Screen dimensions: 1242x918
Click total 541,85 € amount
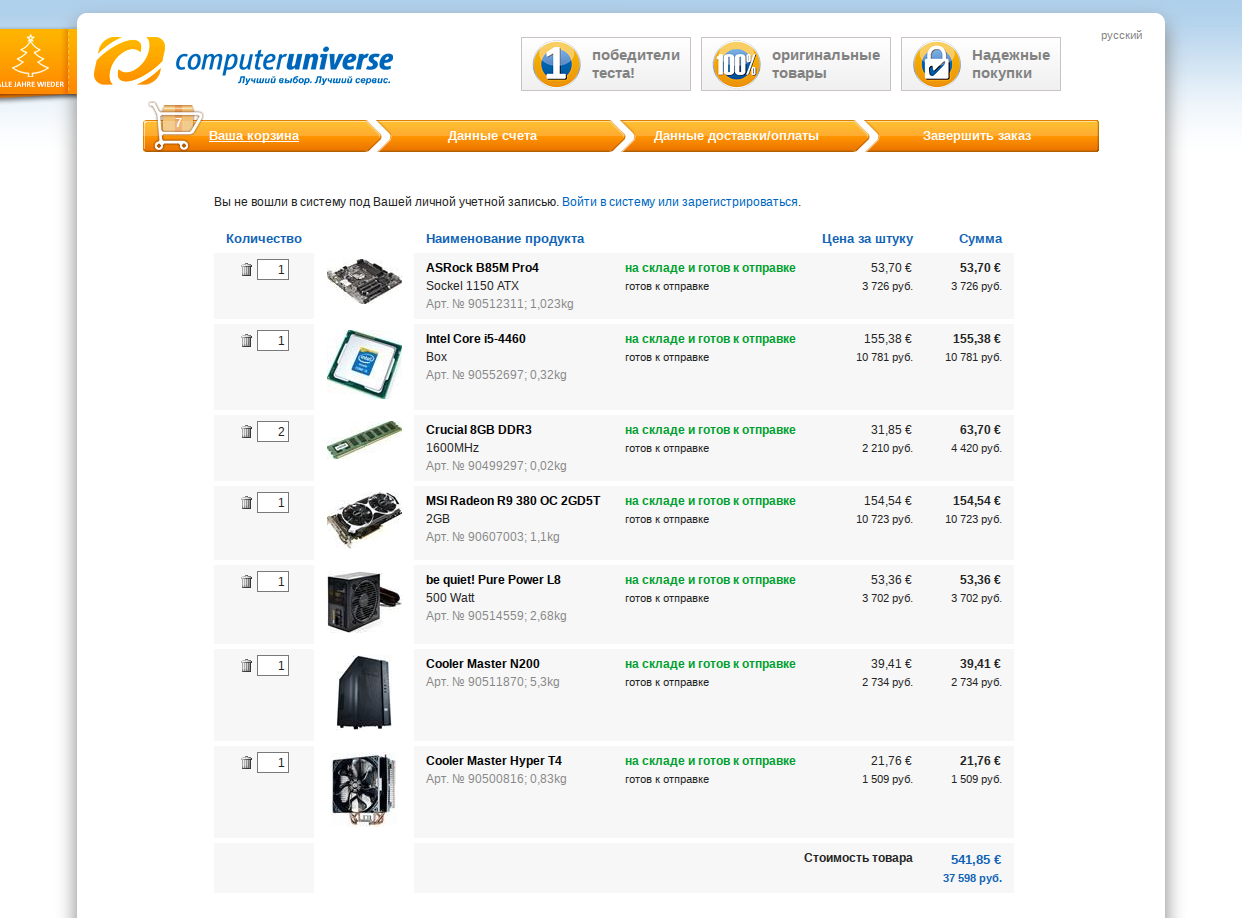click(x=976, y=860)
